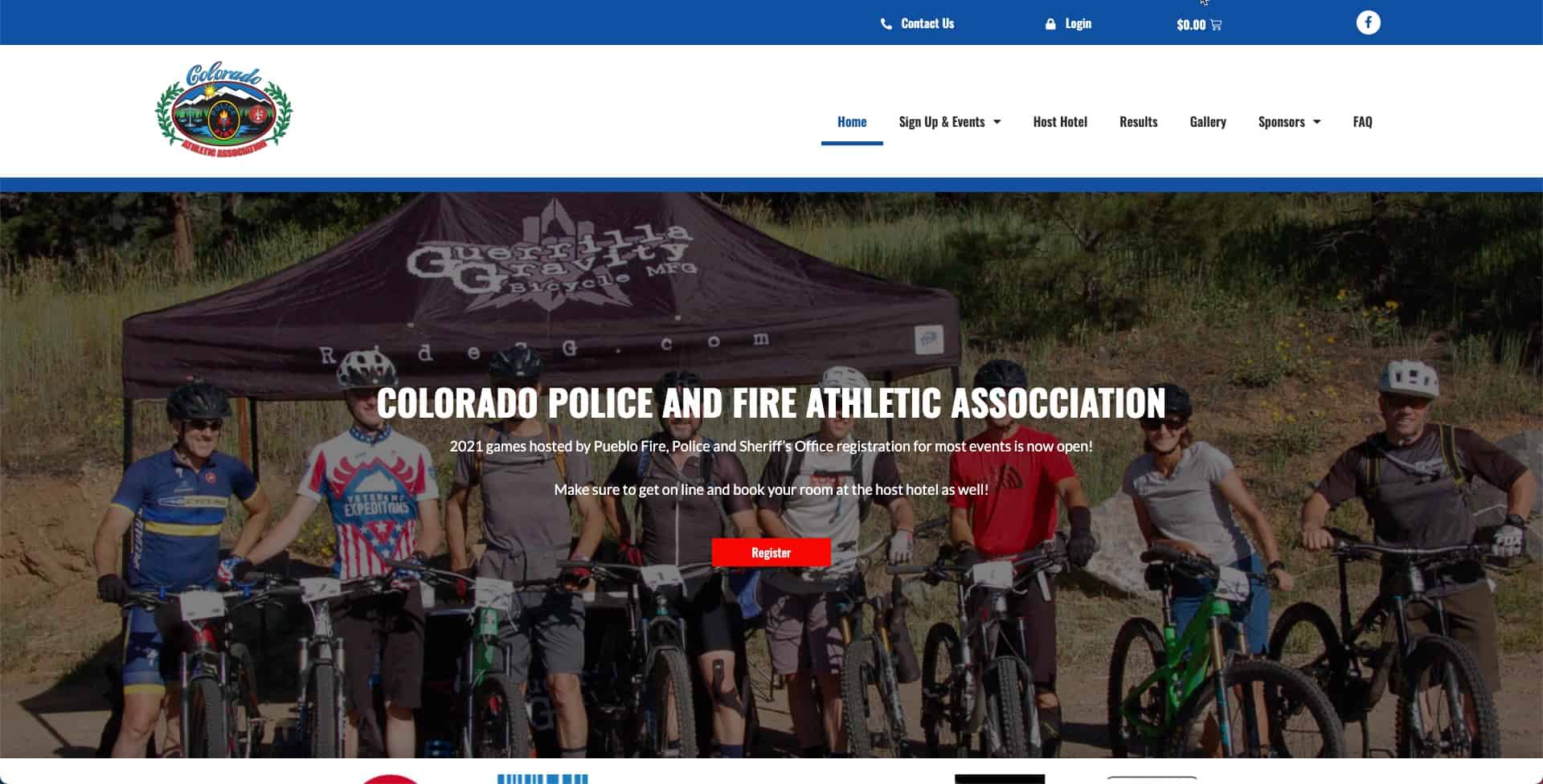Open the shopping cart icon
The width and height of the screenshot is (1543, 784).
[1215, 25]
